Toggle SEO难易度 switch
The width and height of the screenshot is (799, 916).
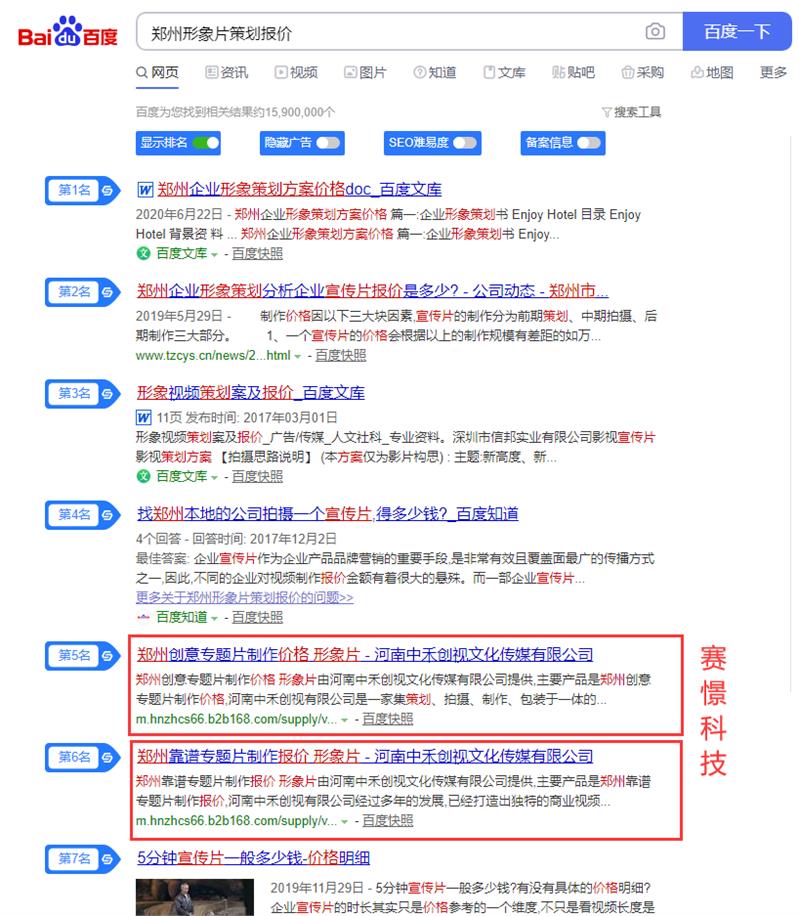tap(464, 143)
